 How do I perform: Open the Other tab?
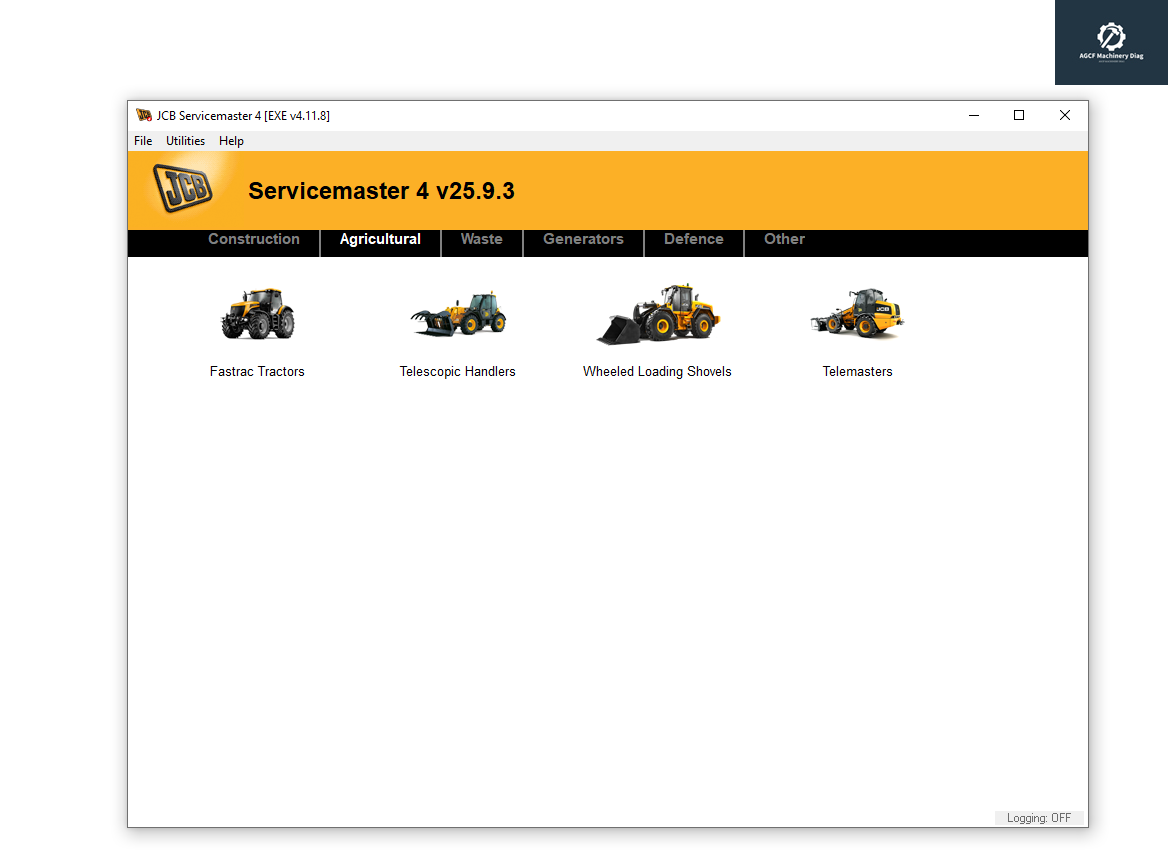[x=784, y=240]
